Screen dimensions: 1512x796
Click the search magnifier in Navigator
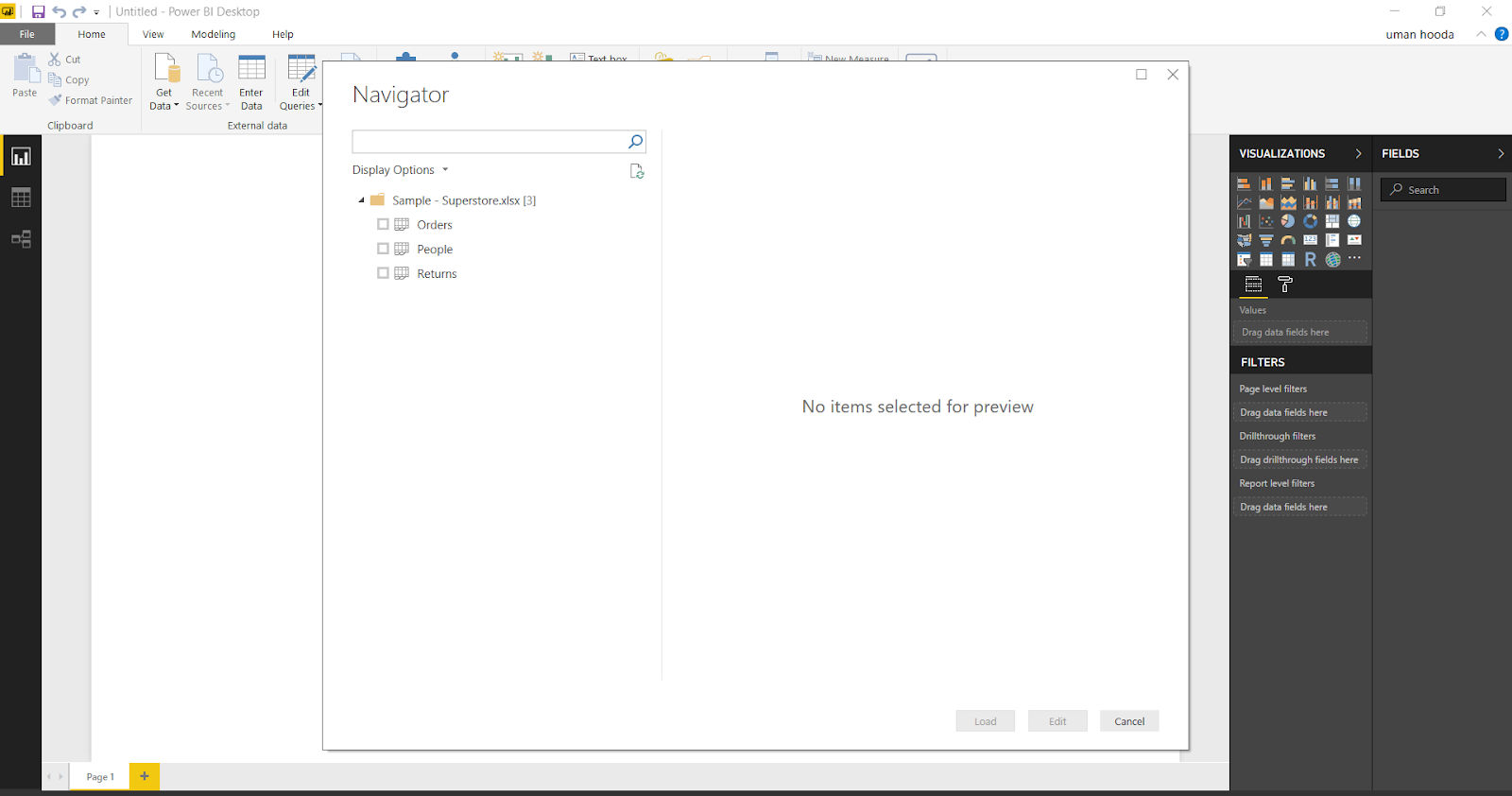pos(636,142)
